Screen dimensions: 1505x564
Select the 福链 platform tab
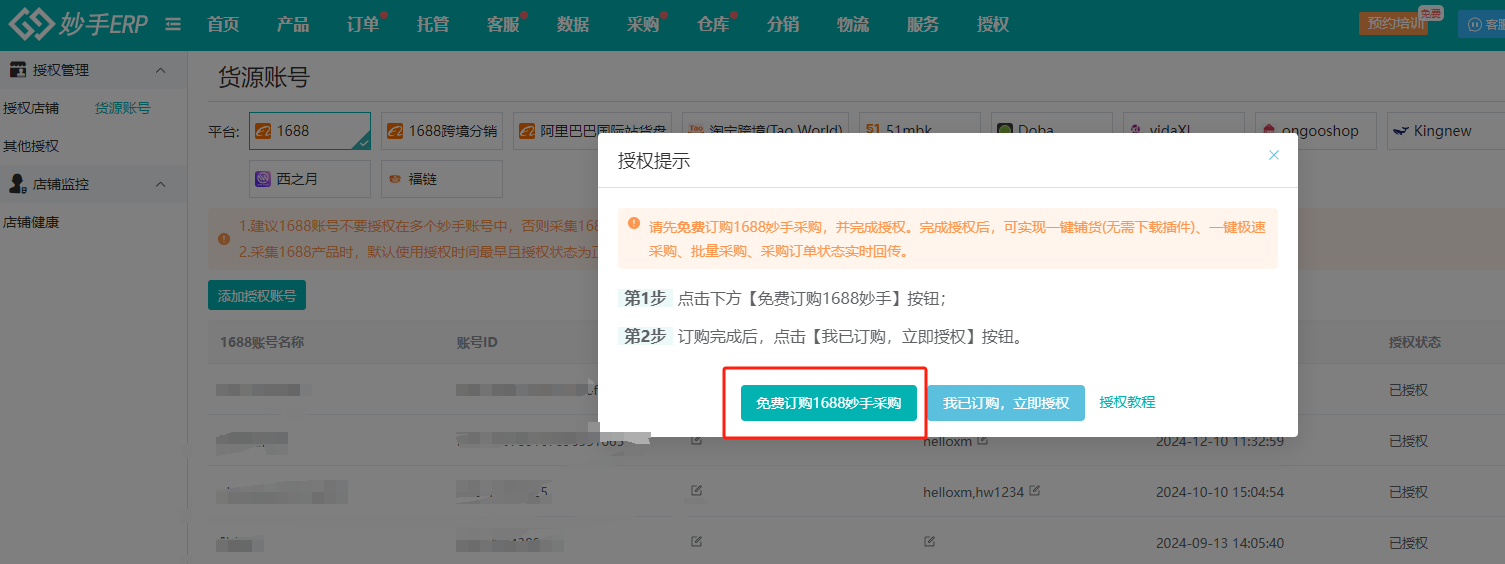tap(442, 179)
